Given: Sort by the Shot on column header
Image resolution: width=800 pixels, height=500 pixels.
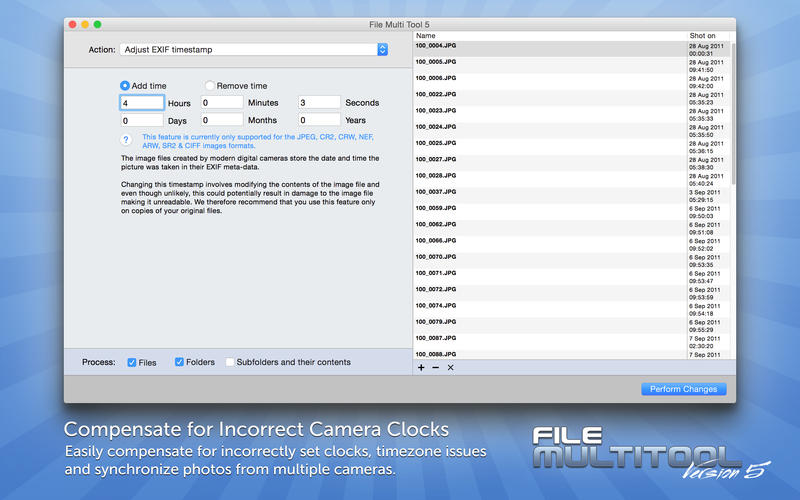Looking at the screenshot, I should [706, 35].
